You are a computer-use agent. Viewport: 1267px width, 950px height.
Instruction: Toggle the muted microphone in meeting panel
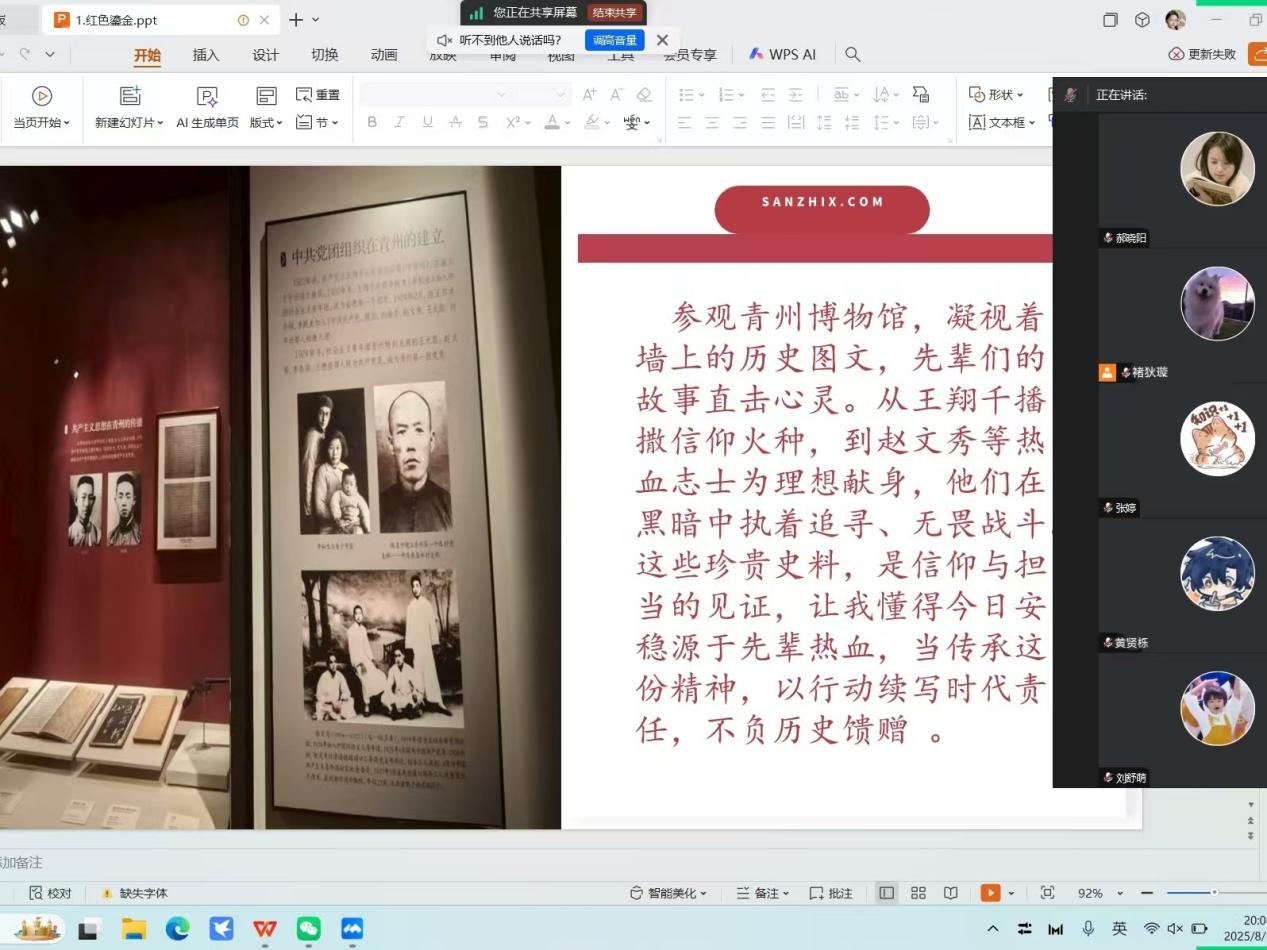pyautogui.click(x=1070, y=95)
